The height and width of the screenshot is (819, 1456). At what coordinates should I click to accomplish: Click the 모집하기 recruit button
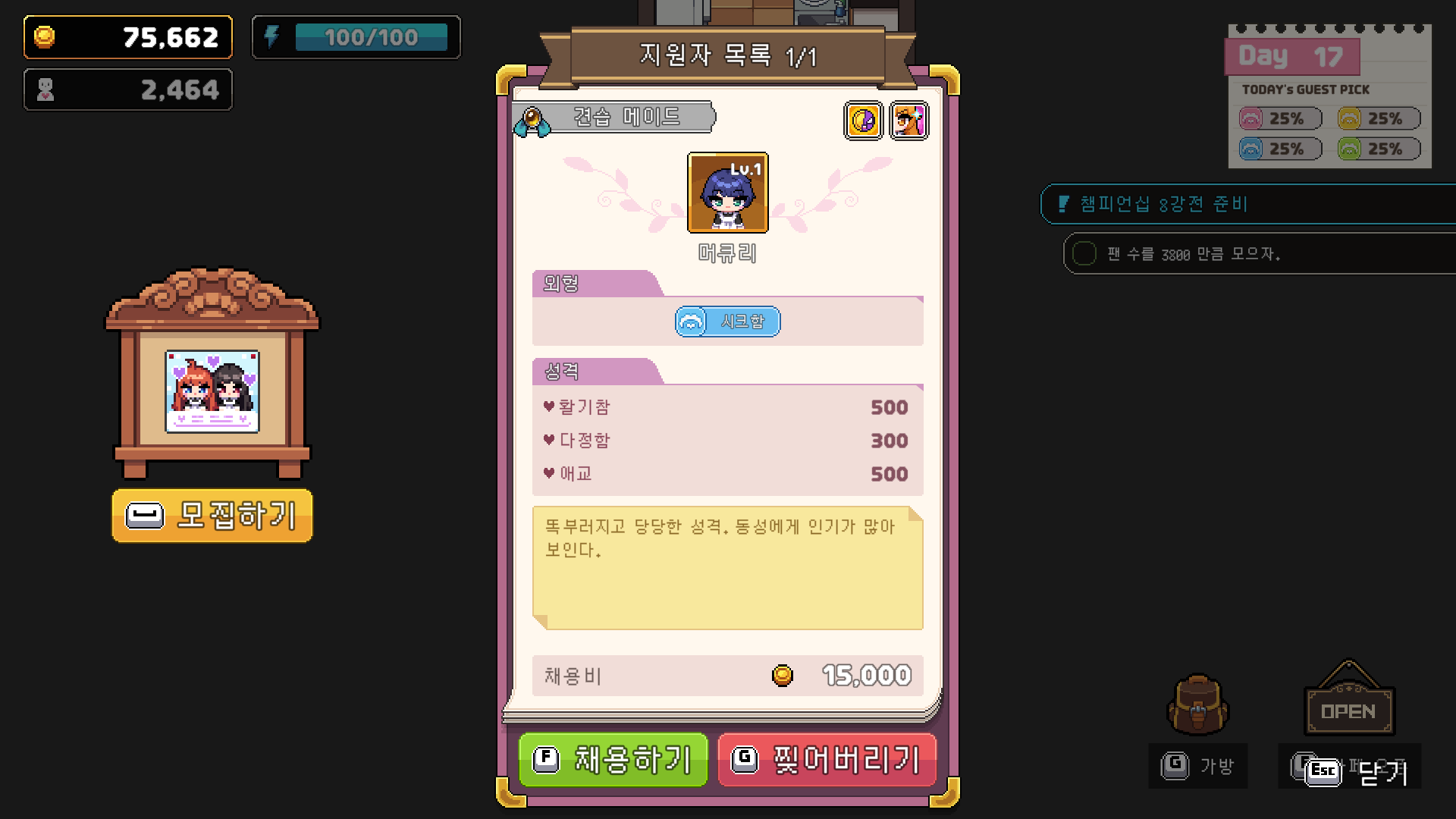coord(212,516)
